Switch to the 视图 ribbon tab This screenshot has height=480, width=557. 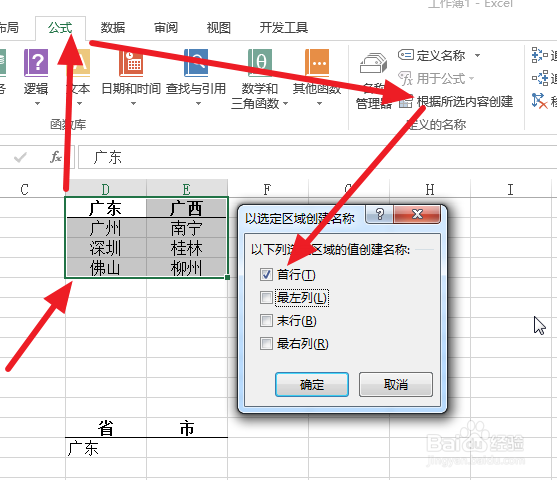[219, 28]
